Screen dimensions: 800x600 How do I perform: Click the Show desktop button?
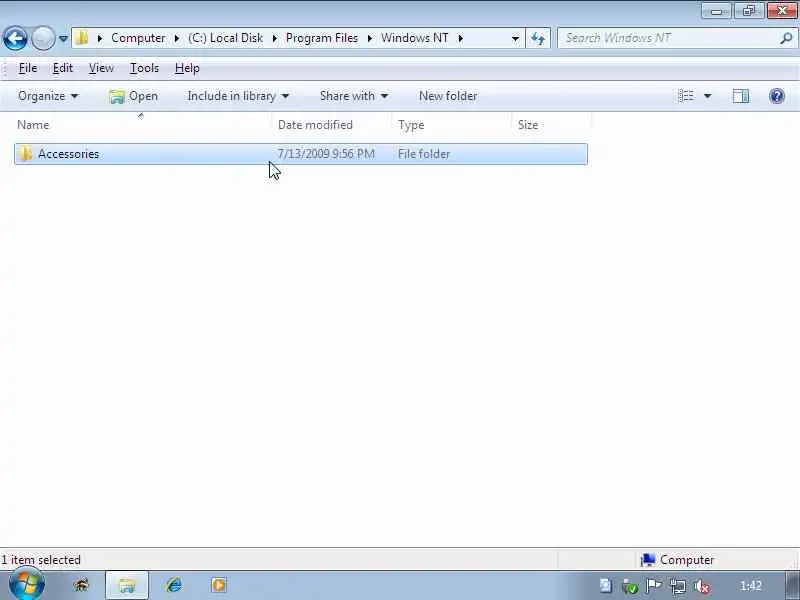[792, 585]
